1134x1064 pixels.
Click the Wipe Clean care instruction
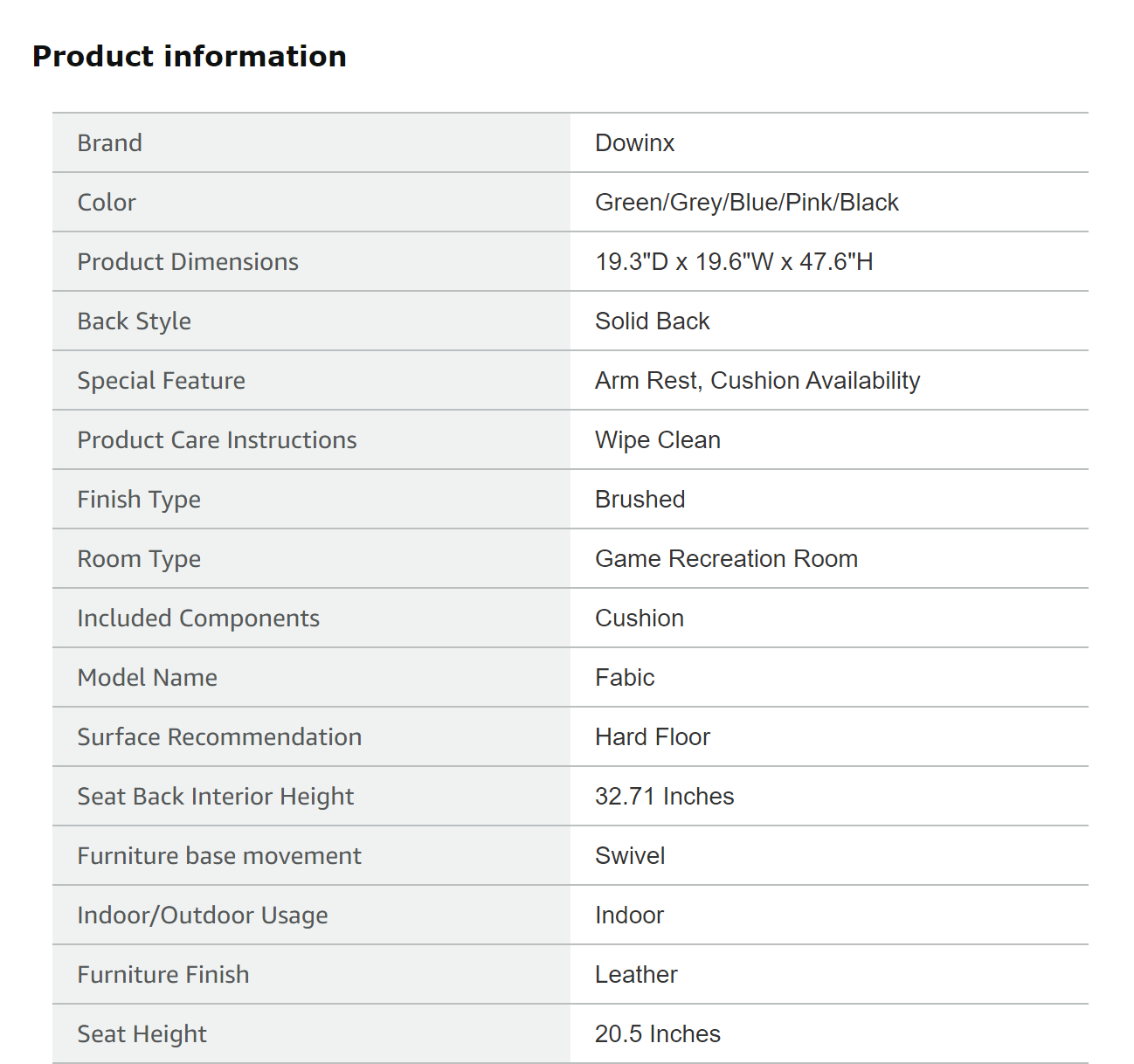click(657, 440)
